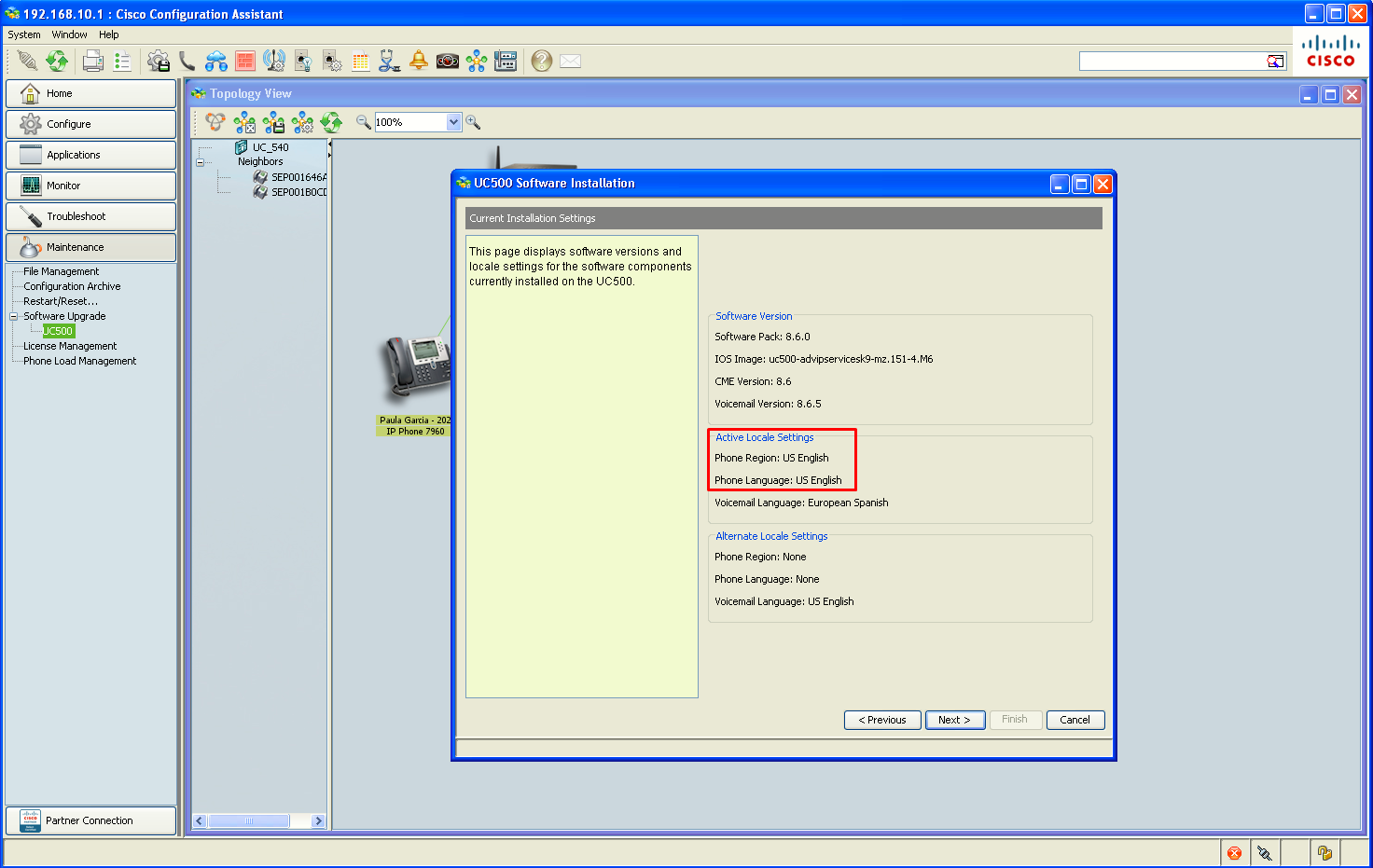
Task: Click the zoom in magnifier in Topology View
Action: pyautogui.click(x=473, y=122)
